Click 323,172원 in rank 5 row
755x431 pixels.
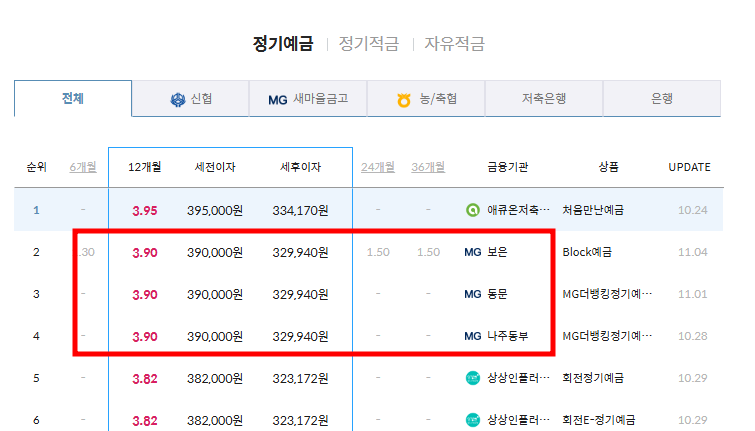pyautogui.click(x=300, y=379)
